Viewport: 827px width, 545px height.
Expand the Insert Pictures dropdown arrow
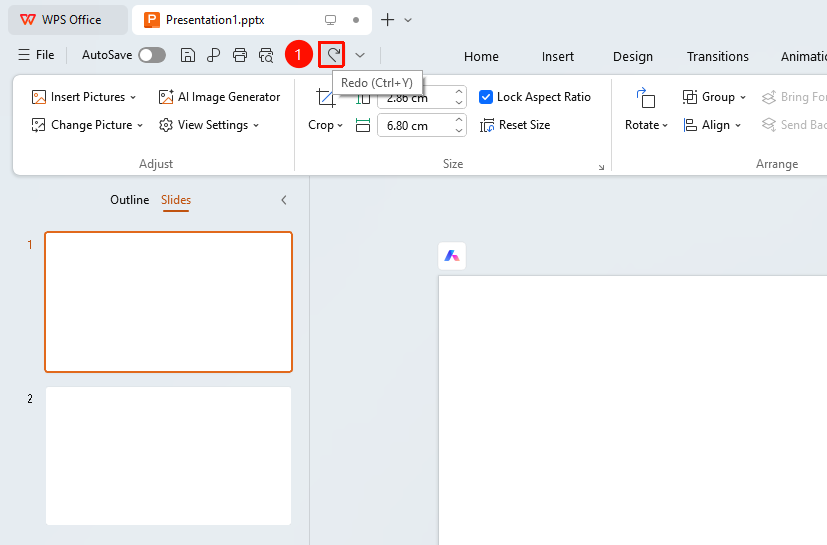133,98
